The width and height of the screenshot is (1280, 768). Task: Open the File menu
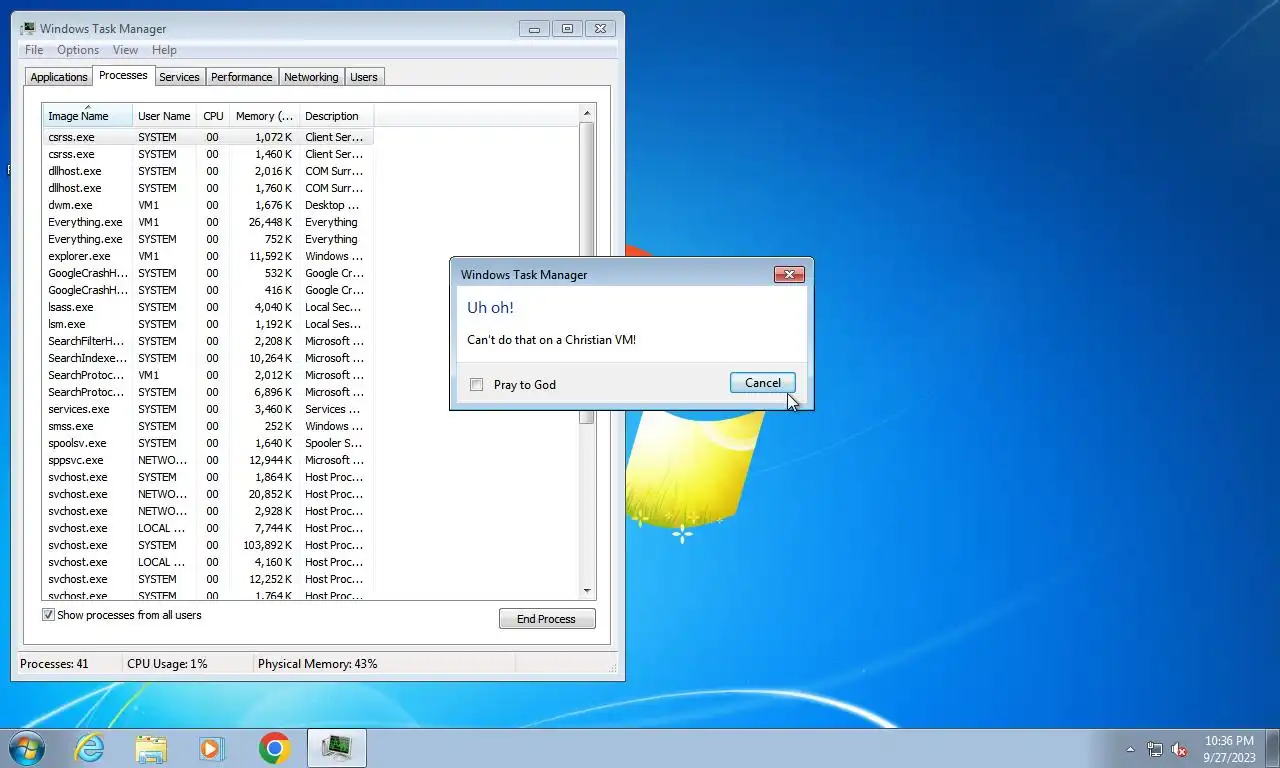coord(34,50)
